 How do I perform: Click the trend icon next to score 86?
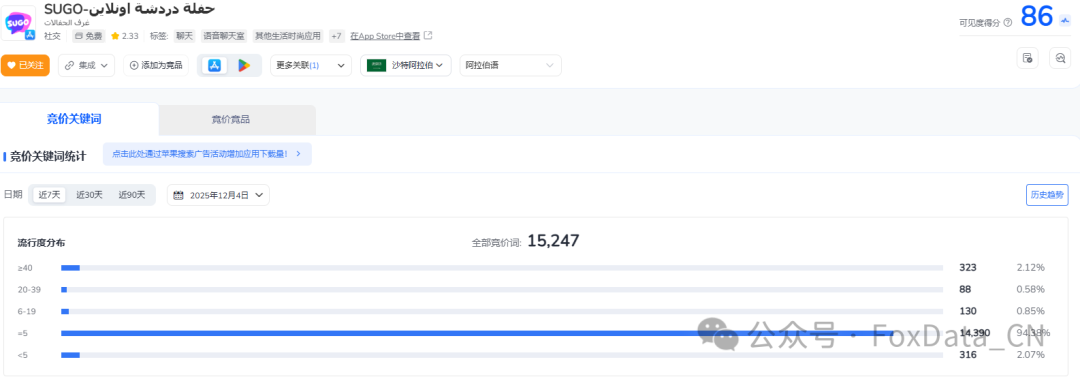pyautogui.click(x=1064, y=20)
